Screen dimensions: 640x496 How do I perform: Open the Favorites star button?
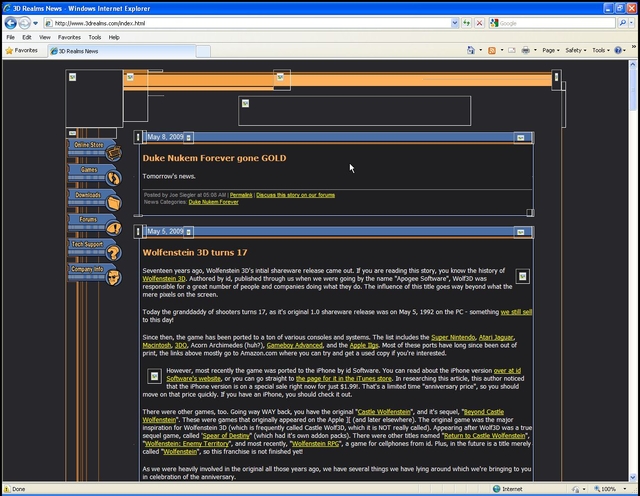point(22,51)
